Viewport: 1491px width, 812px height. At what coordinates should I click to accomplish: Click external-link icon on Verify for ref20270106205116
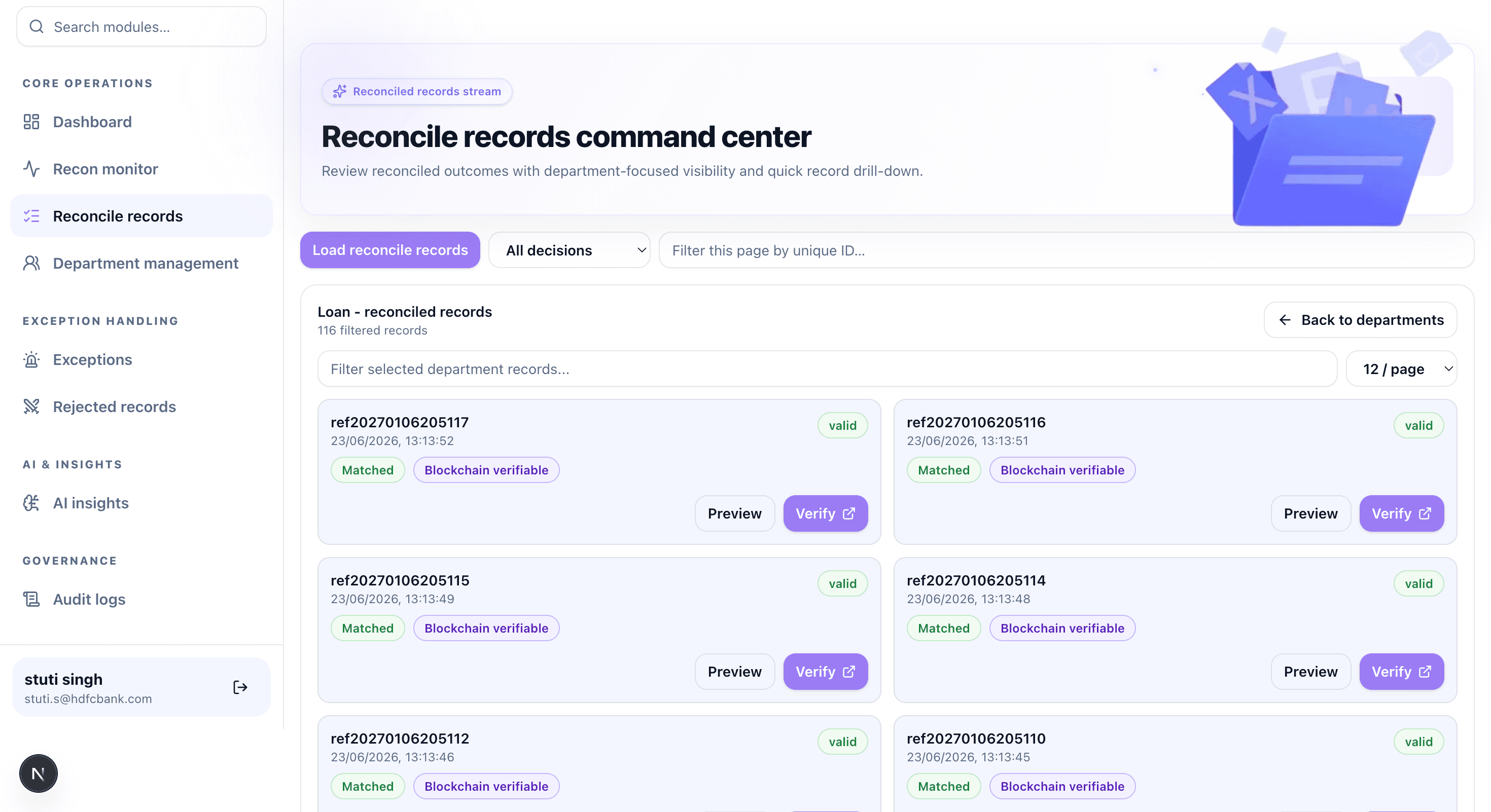pos(1425,513)
